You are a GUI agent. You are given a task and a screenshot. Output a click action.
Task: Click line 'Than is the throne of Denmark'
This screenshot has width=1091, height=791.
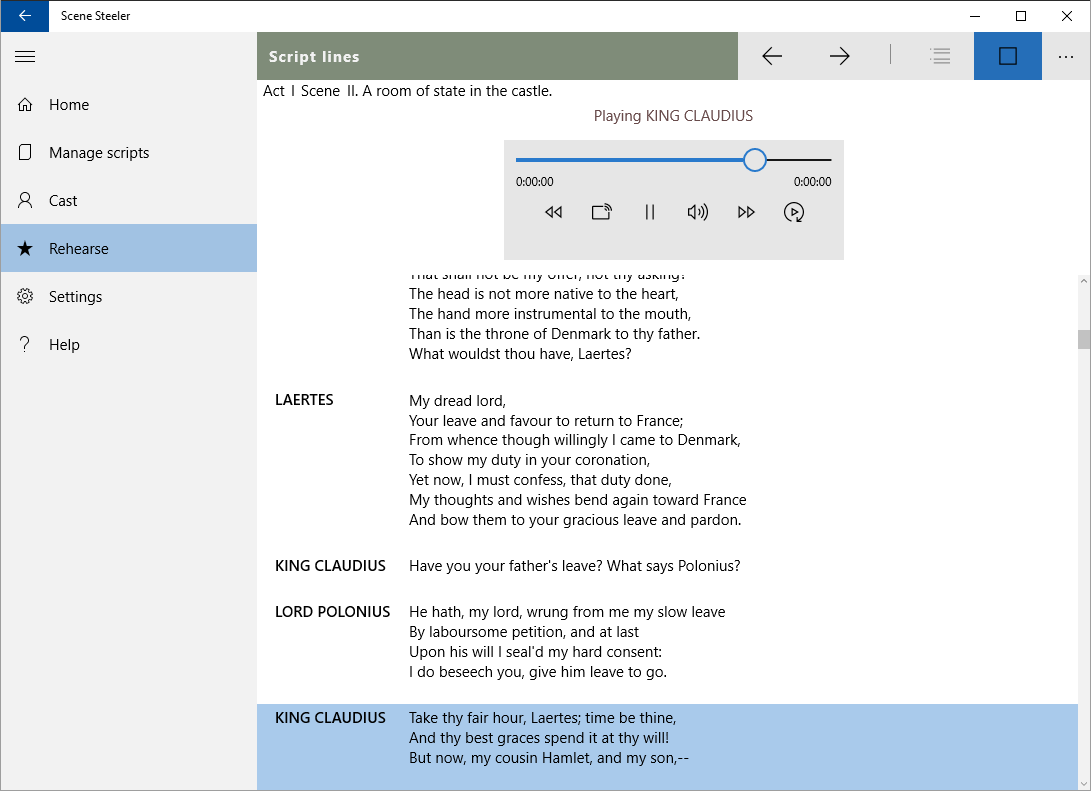pos(555,334)
